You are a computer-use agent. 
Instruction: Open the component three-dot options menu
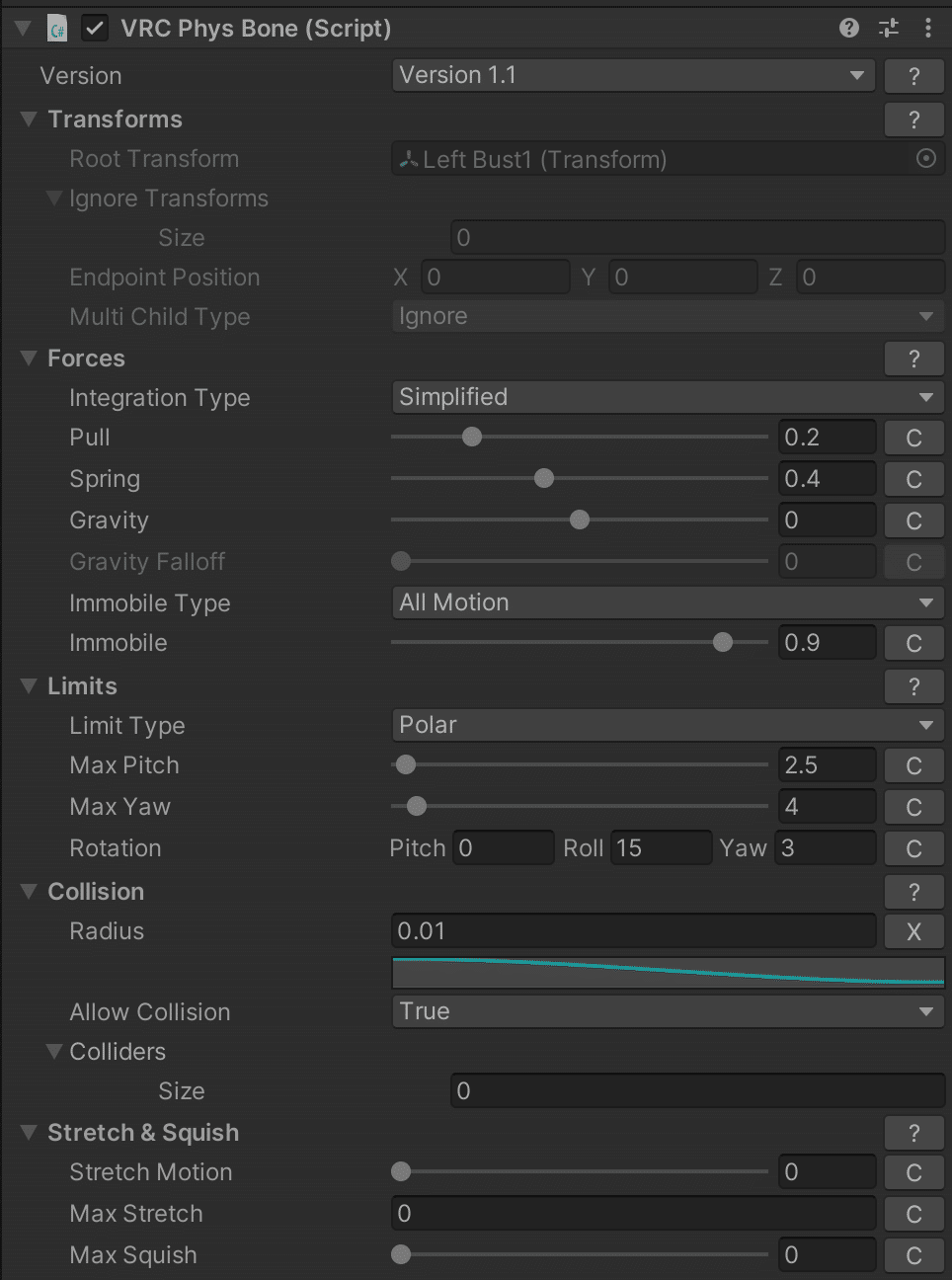(928, 28)
